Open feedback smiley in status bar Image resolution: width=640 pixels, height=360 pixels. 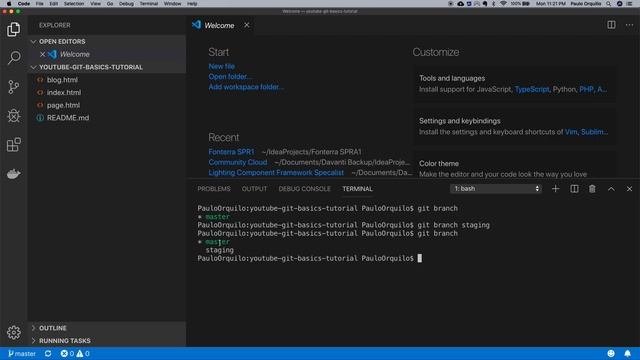[x=611, y=353]
